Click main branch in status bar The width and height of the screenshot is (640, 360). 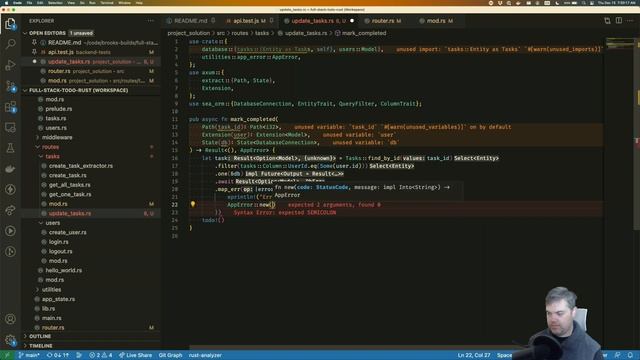pos(29,355)
